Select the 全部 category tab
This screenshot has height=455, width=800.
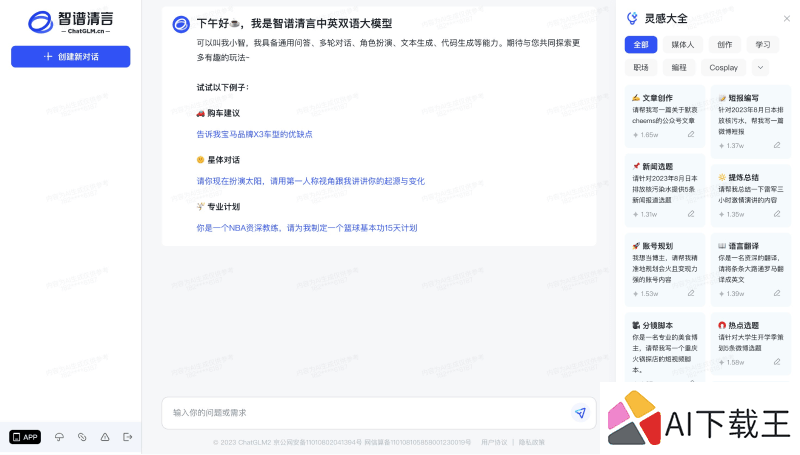tap(641, 45)
